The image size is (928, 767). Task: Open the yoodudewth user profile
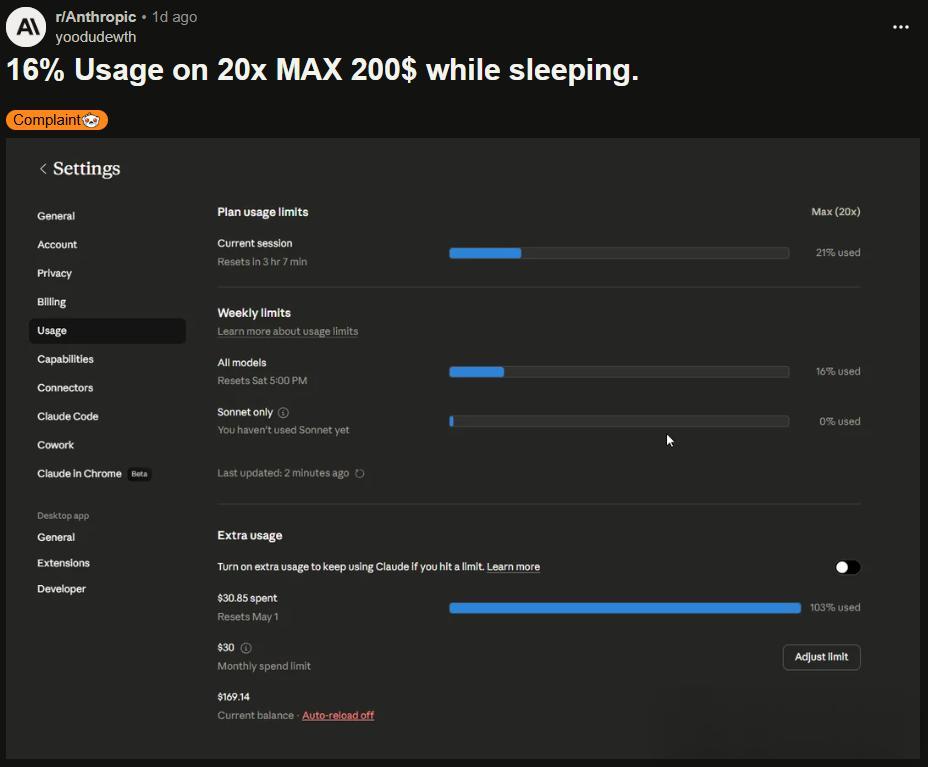[96, 37]
